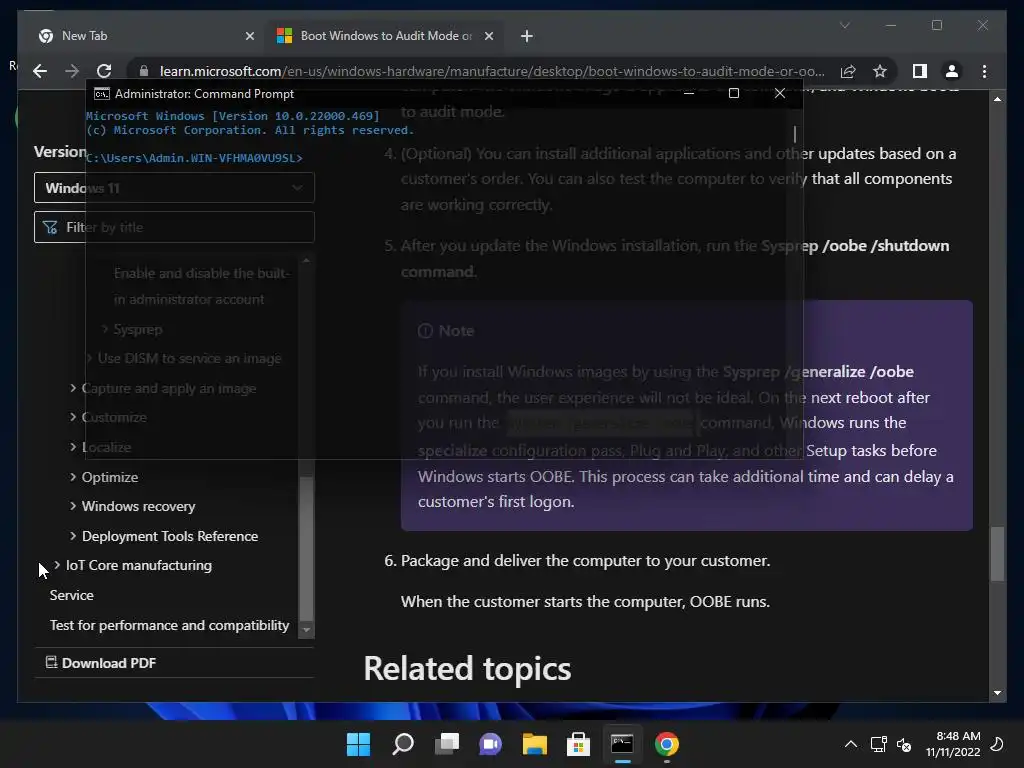
Task: Expand the Customize section
Action: [73, 417]
